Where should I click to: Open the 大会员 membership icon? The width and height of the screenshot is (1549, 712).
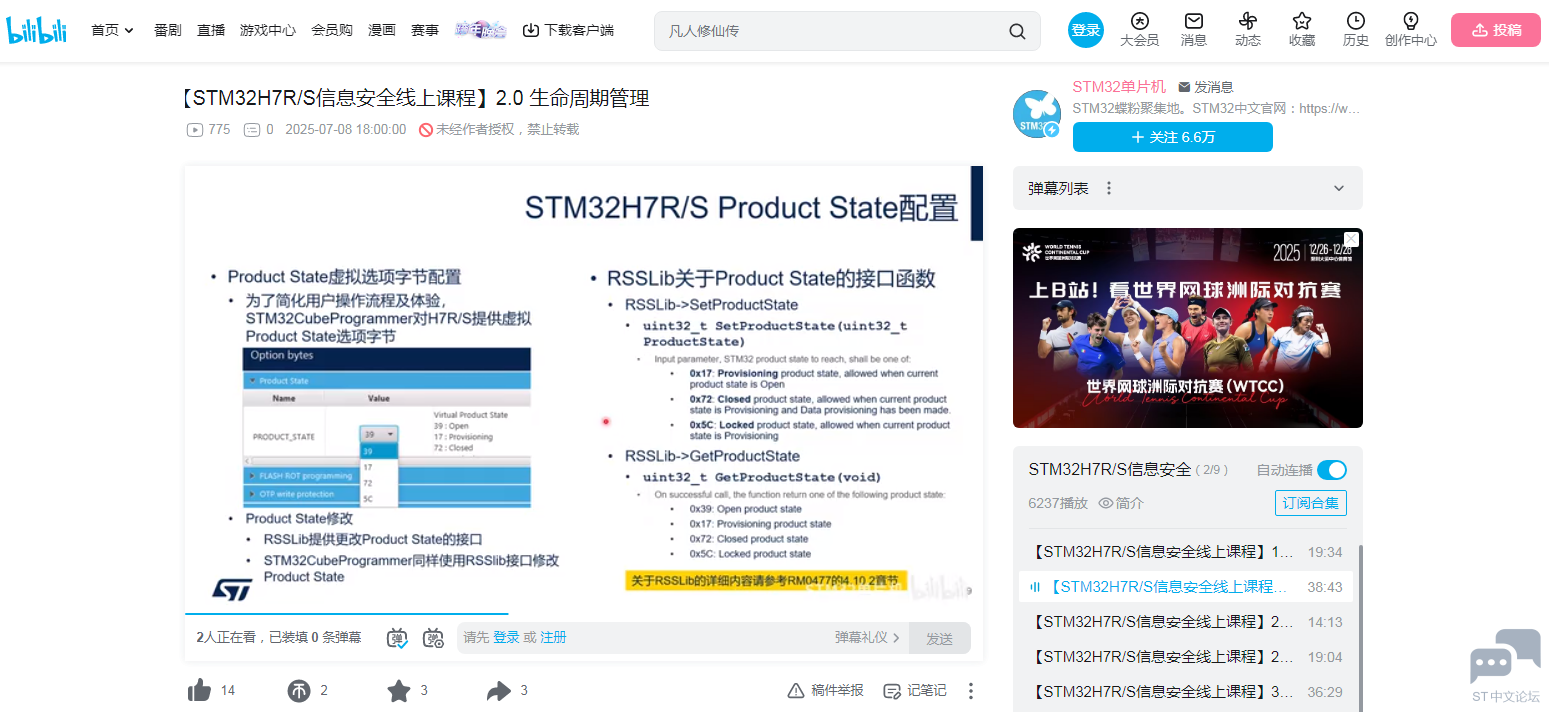[x=1139, y=21]
